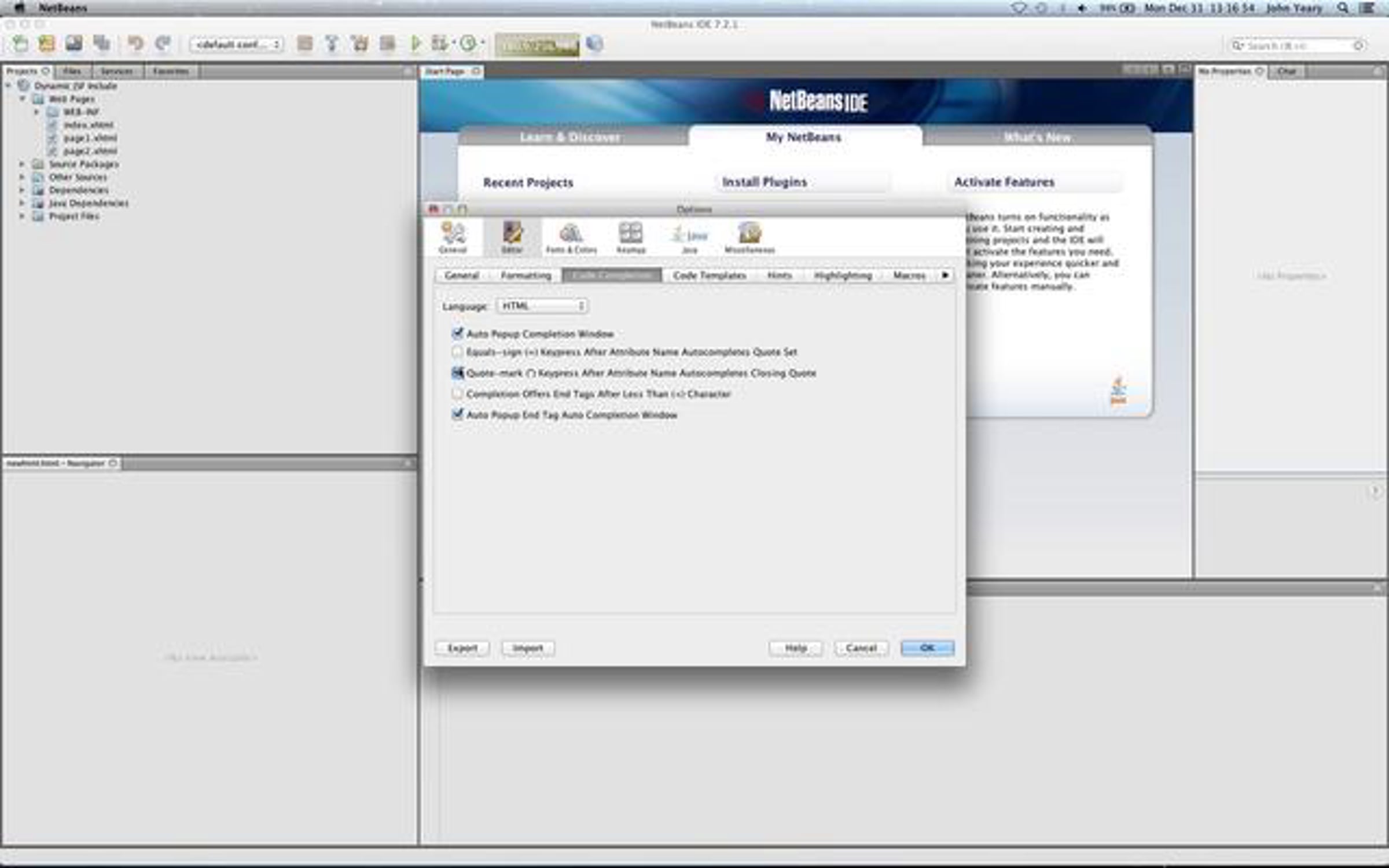Open the Fonts & Colors category
Screen dimensions: 1389x868
pos(571,237)
